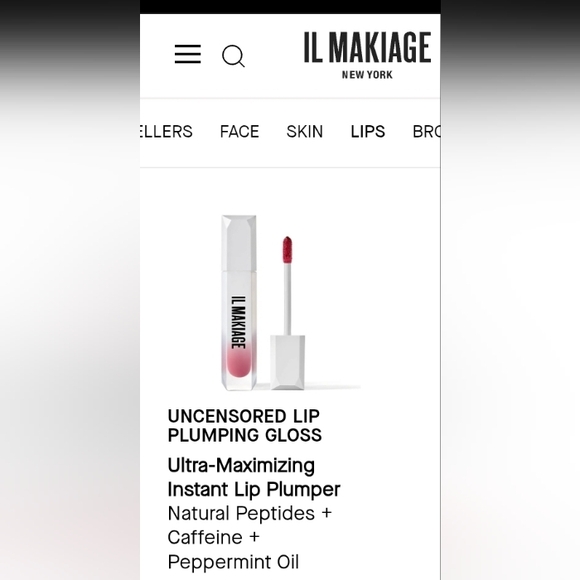Choose the partially visible BROWS tab

426,131
